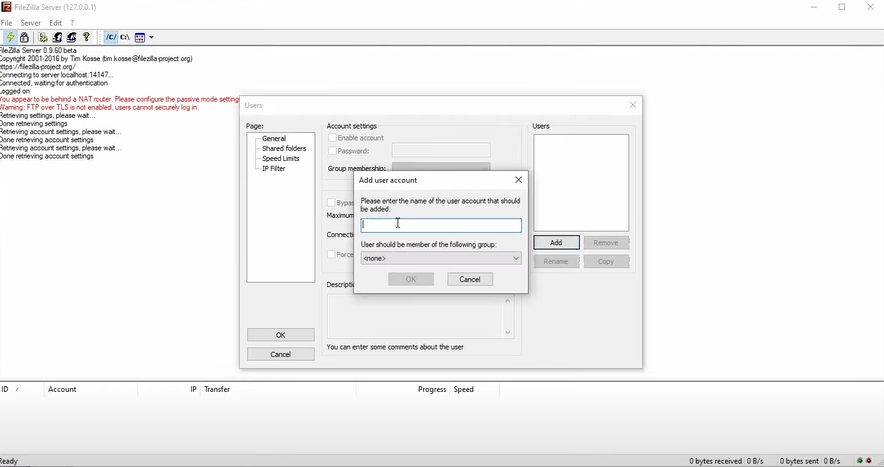Minimize the FileZilla Server window
Image resolution: width=884 pixels, height=467 pixels.
click(814, 7)
